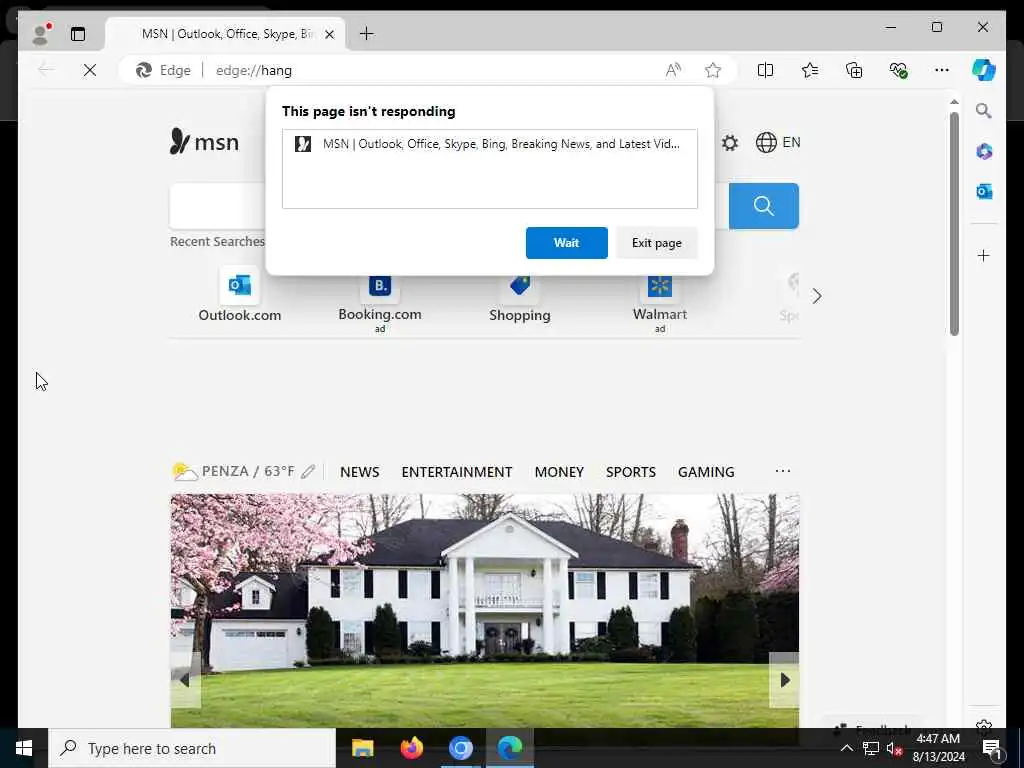Select the MSN browser tab
The image size is (1024, 768).
[x=225, y=34]
